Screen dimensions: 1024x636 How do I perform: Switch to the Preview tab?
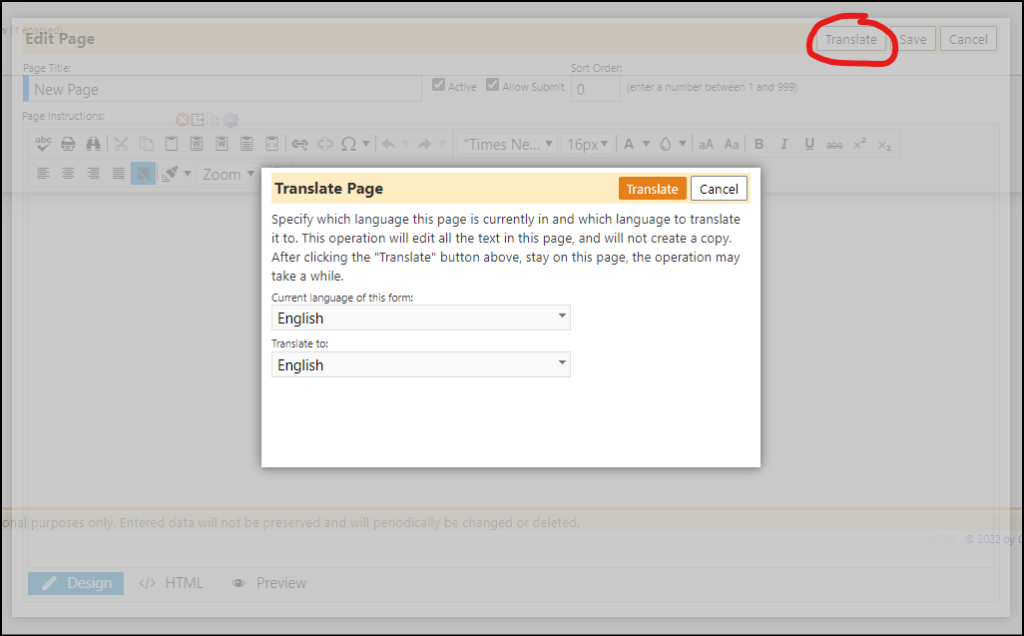pyautogui.click(x=268, y=582)
